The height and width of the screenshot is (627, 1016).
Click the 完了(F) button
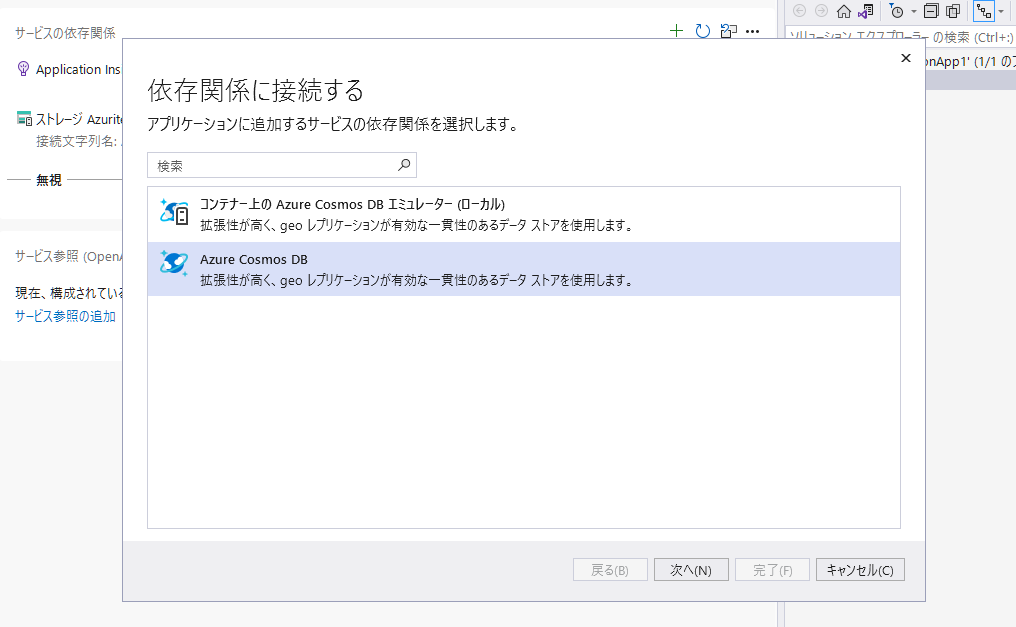tap(772, 570)
